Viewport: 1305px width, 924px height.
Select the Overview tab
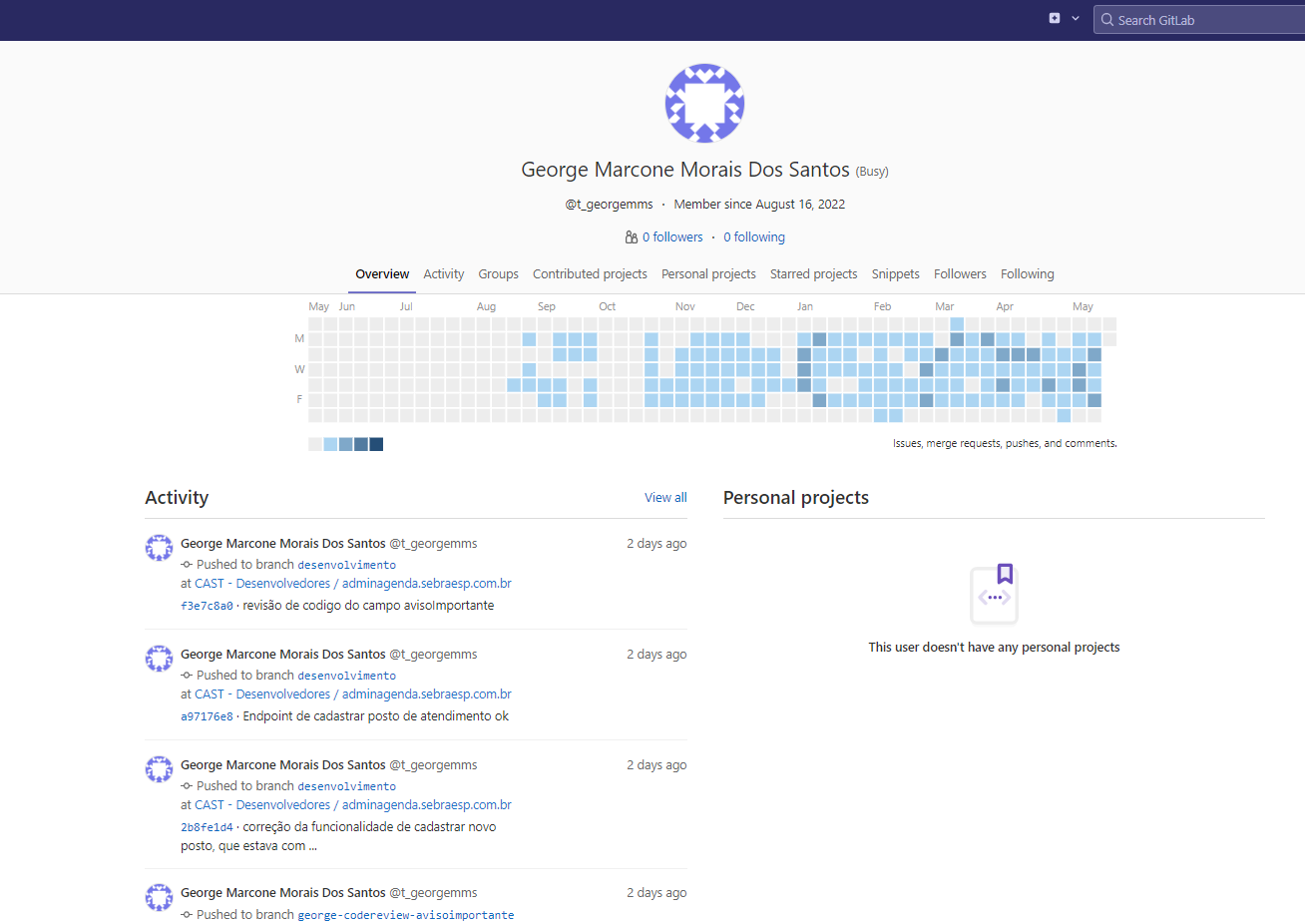click(x=382, y=274)
